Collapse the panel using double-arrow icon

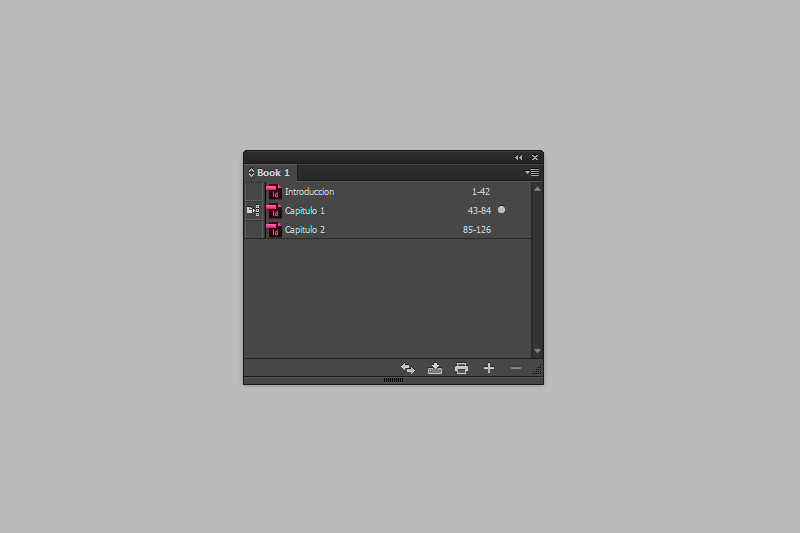coord(518,158)
